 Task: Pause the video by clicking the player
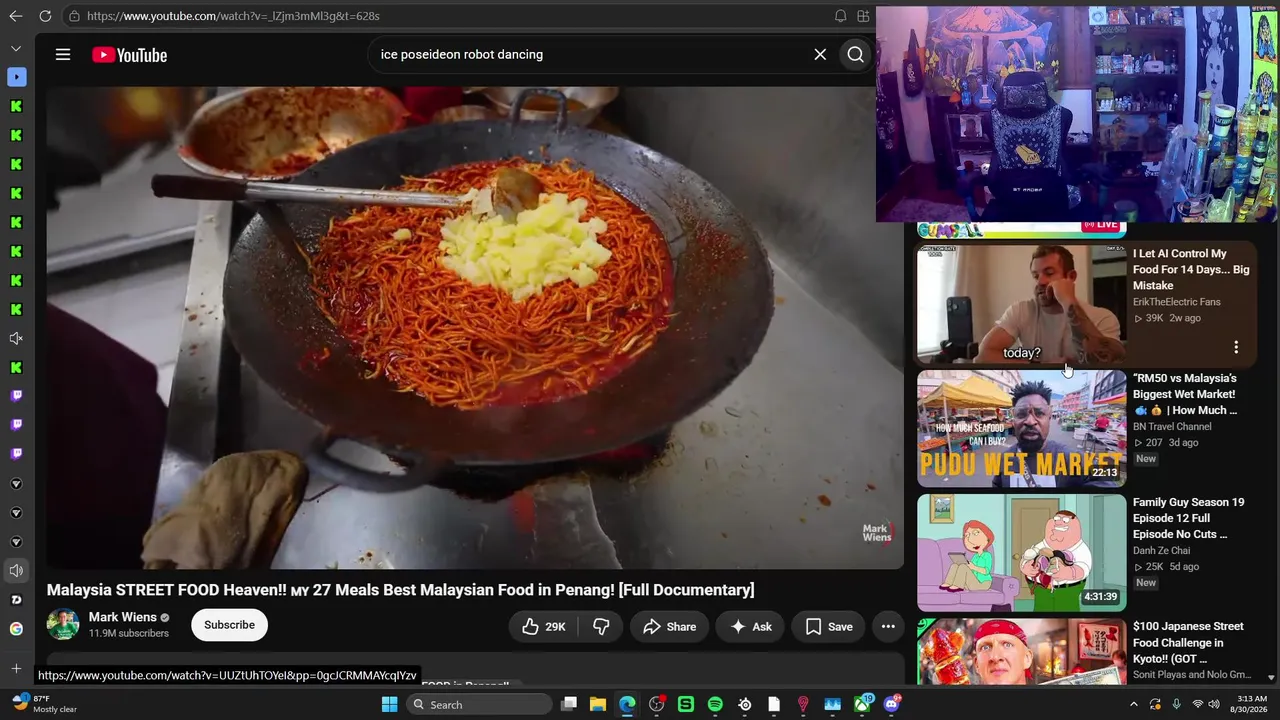point(475,328)
